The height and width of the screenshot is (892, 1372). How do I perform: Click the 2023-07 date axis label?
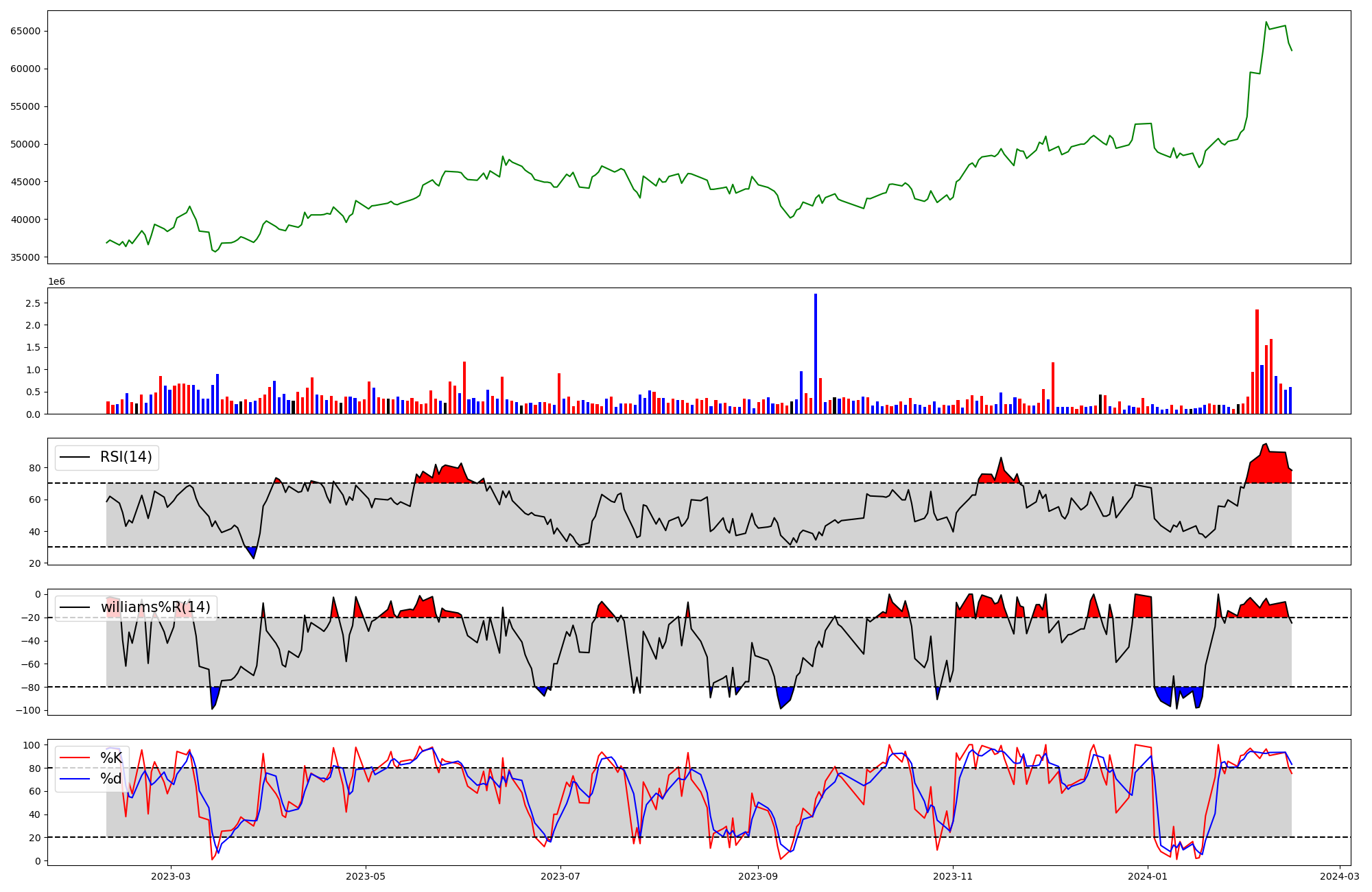coord(560,876)
